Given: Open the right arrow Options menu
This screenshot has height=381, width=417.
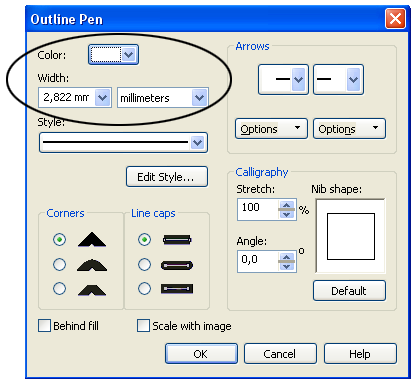Looking at the screenshot, I should 349,129.
